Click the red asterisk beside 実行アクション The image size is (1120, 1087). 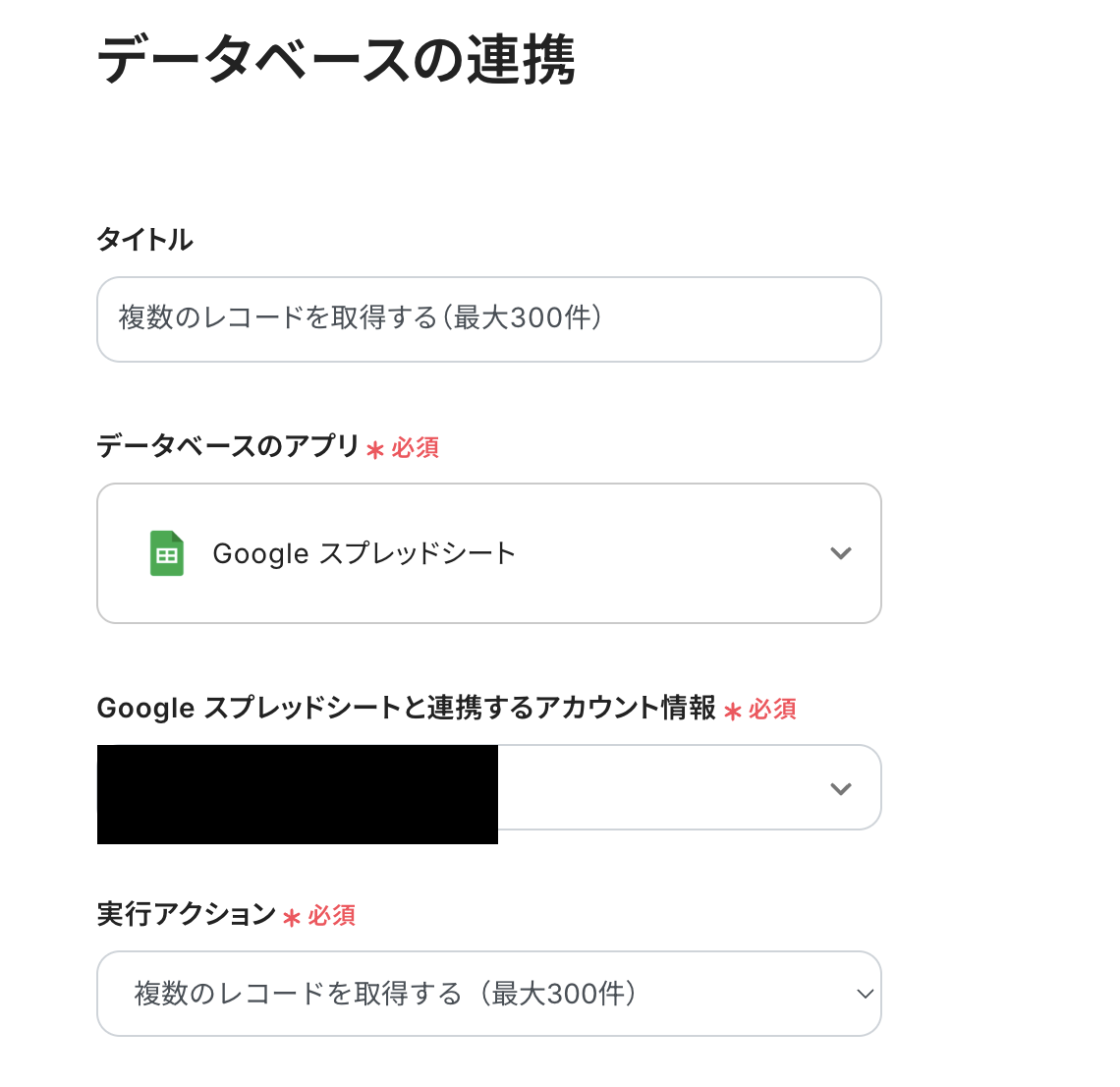(x=291, y=917)
